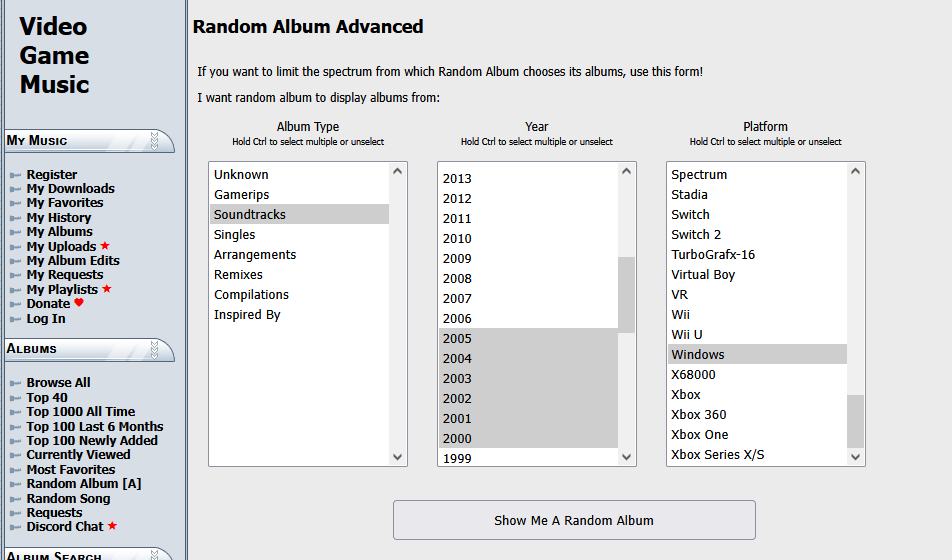Open Browse All in Albums menu
Image resolution: width=952 pixels, height=560 pixels.
[58, 382]
